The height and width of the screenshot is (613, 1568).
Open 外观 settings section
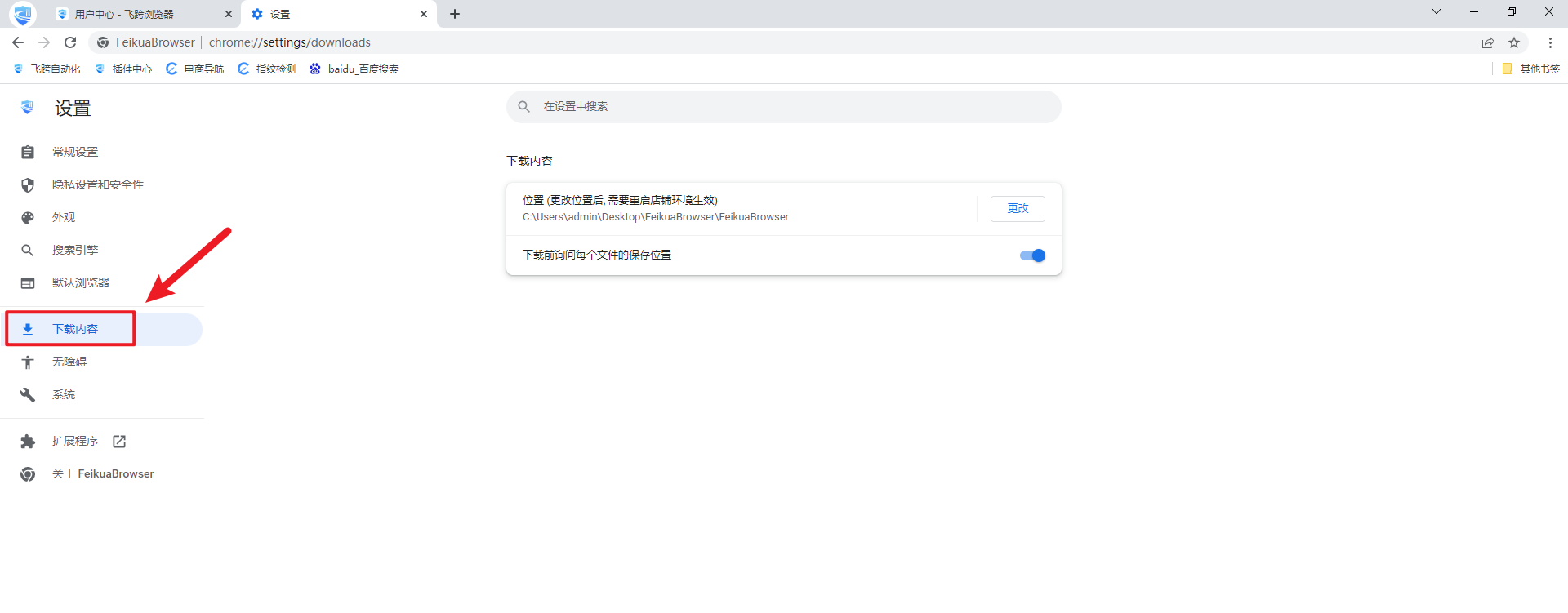[x=64, y=218]
